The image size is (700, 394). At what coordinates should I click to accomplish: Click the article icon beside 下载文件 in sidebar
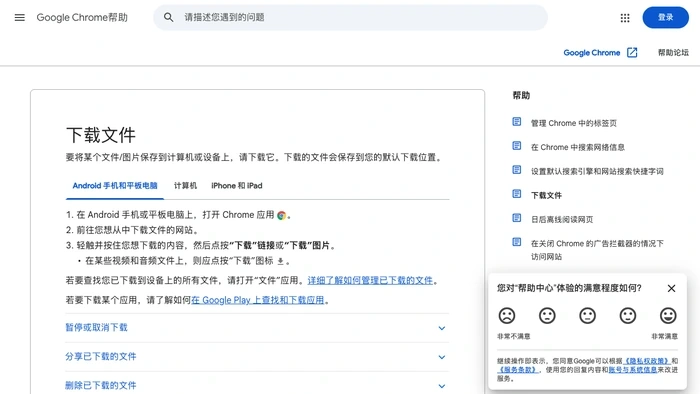tap(517, 194)
